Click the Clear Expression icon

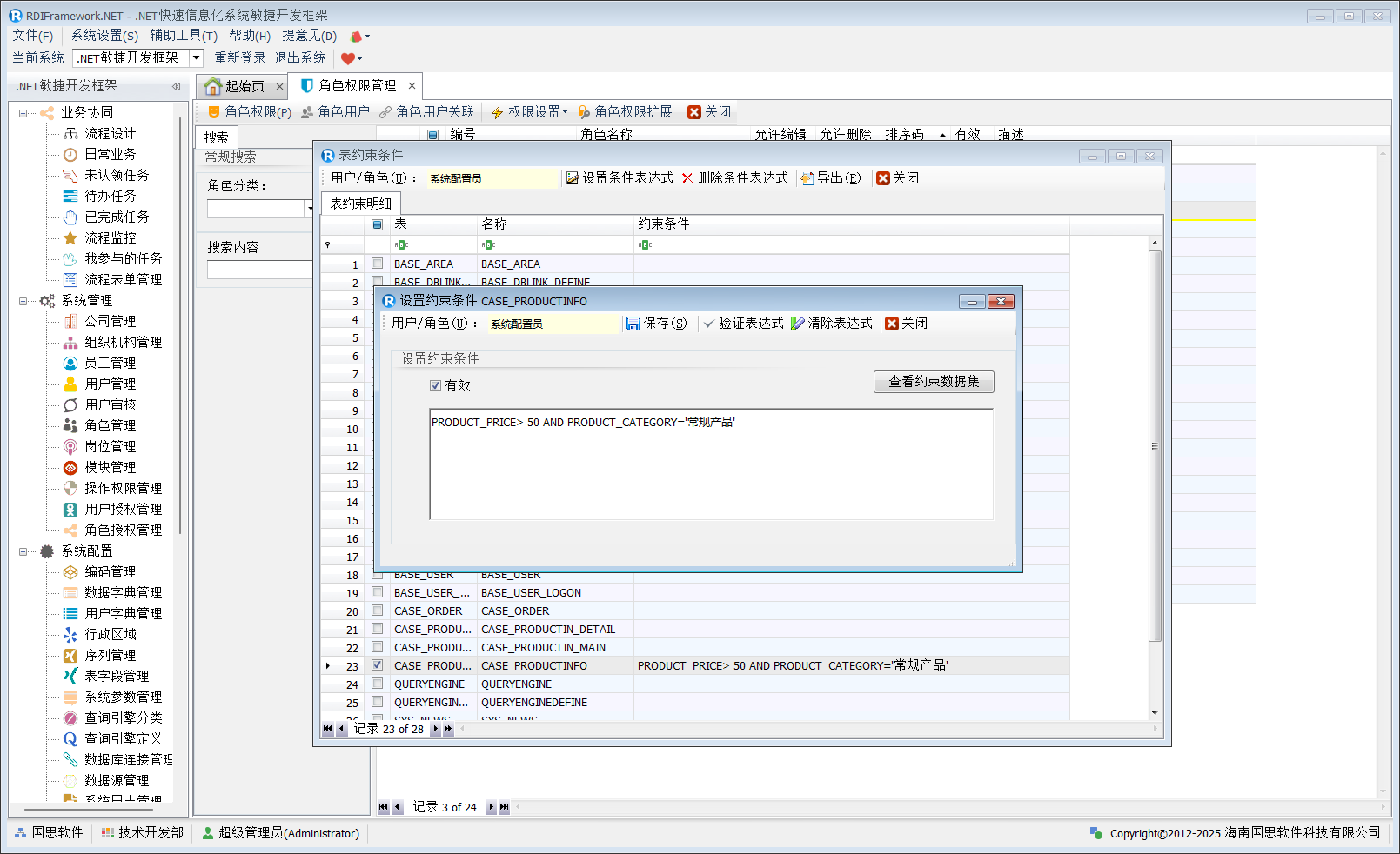point(798,324)
